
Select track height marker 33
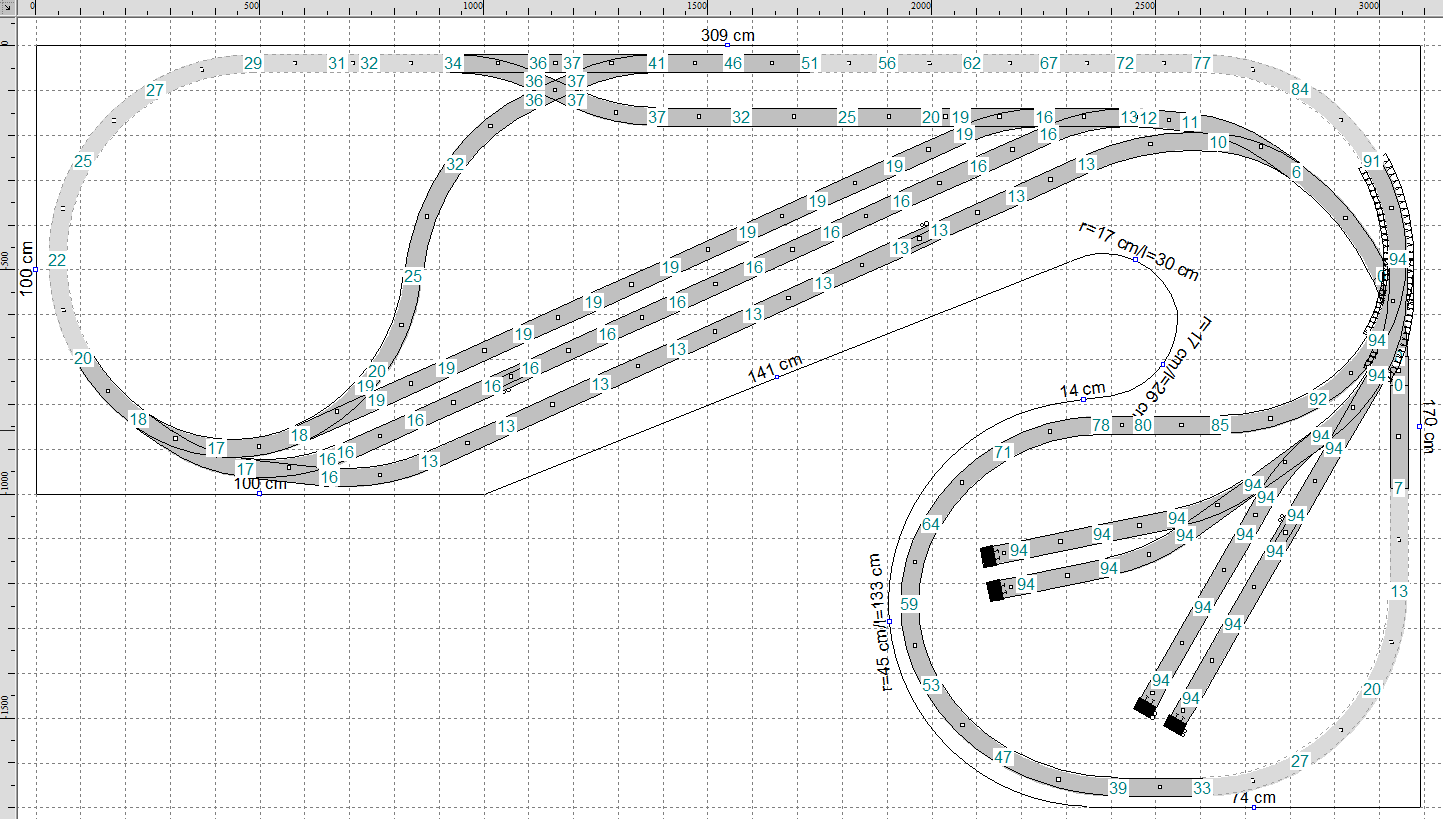pos(1202,789)
